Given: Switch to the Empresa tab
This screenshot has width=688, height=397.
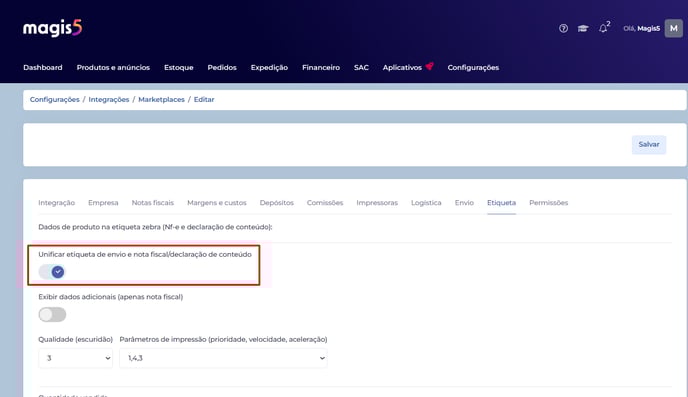Looking at the screenshot, I should coord(103,203).
